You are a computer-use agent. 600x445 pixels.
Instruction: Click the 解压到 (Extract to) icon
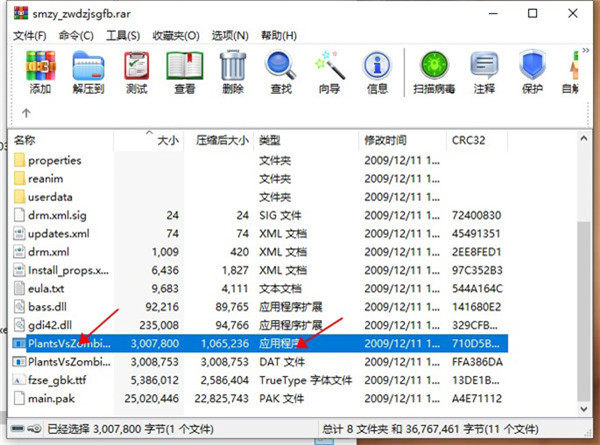(x=88, y=72)
